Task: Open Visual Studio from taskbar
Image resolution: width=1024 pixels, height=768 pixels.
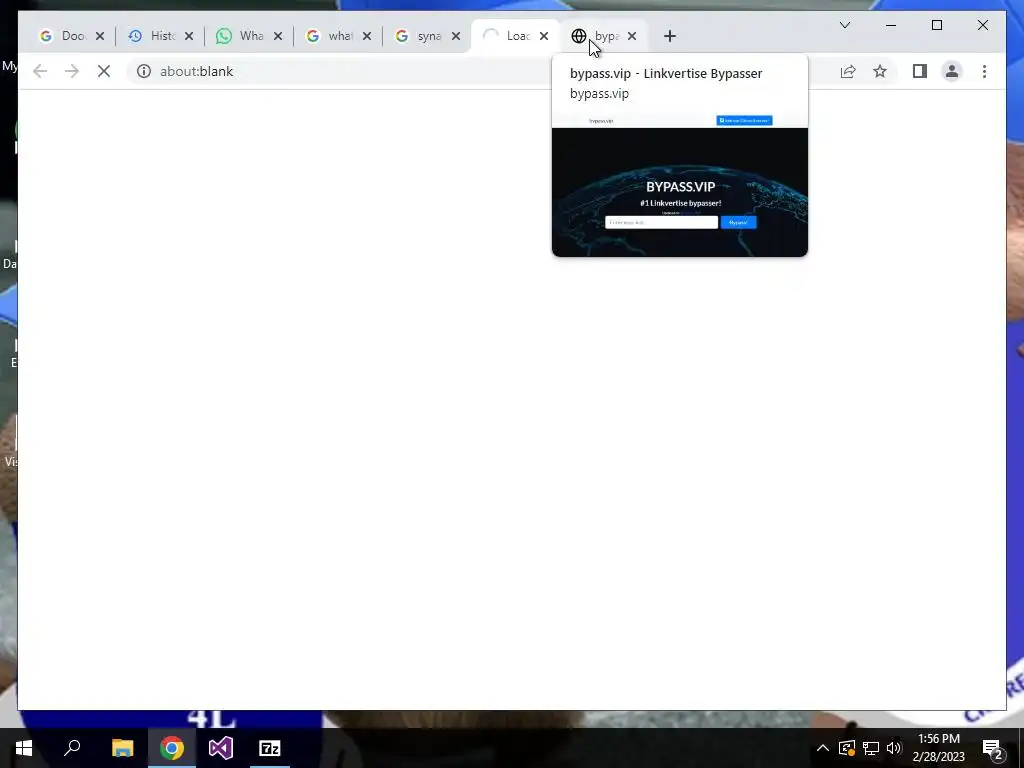Action: point(221,748)
